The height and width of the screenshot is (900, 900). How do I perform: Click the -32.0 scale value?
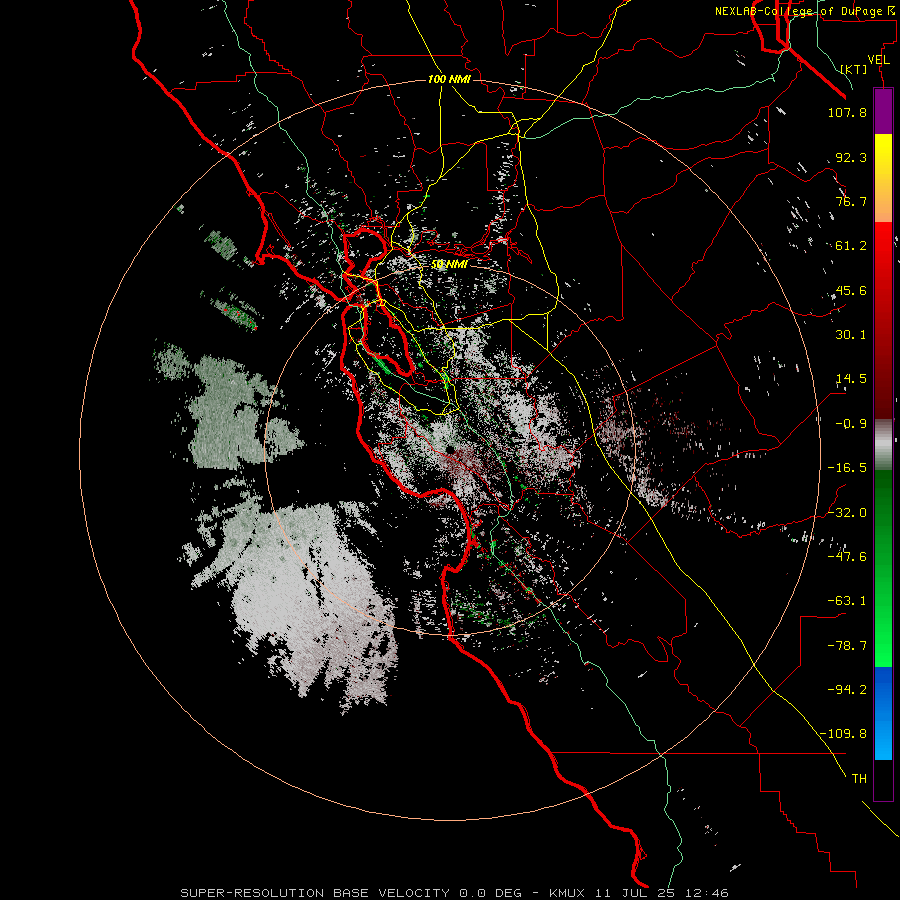coord(847,512)
